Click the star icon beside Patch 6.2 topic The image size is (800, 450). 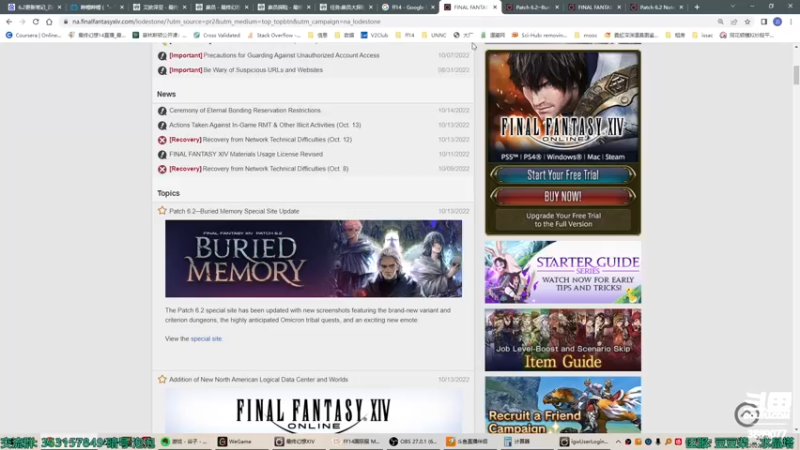coord(162,211)
